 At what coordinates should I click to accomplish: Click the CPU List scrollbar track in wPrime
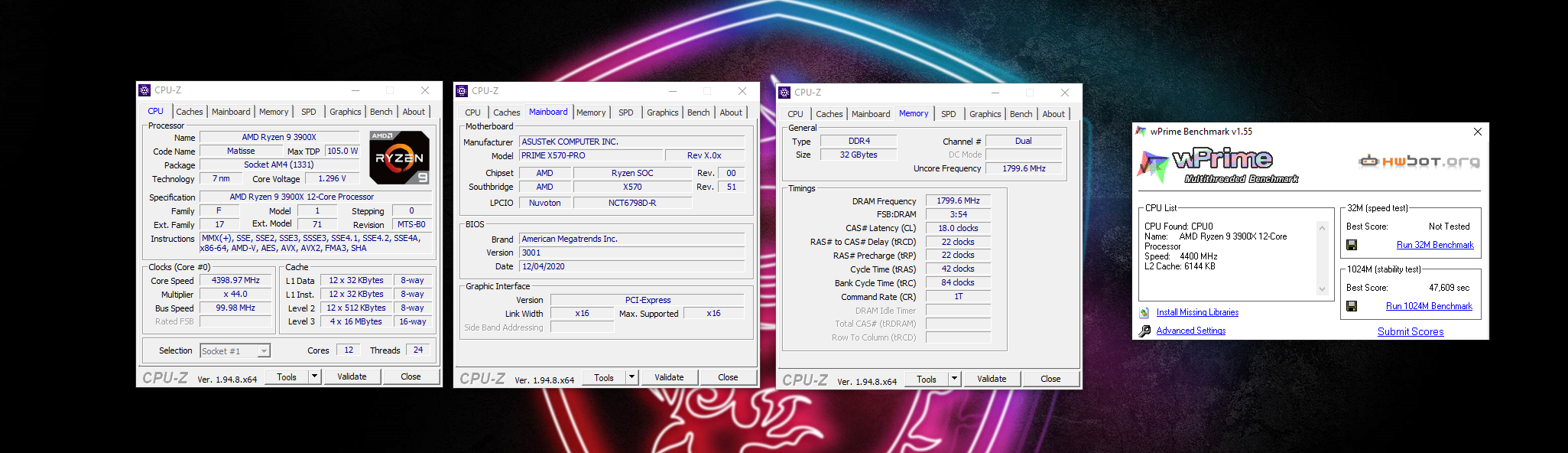[1322, 259]
